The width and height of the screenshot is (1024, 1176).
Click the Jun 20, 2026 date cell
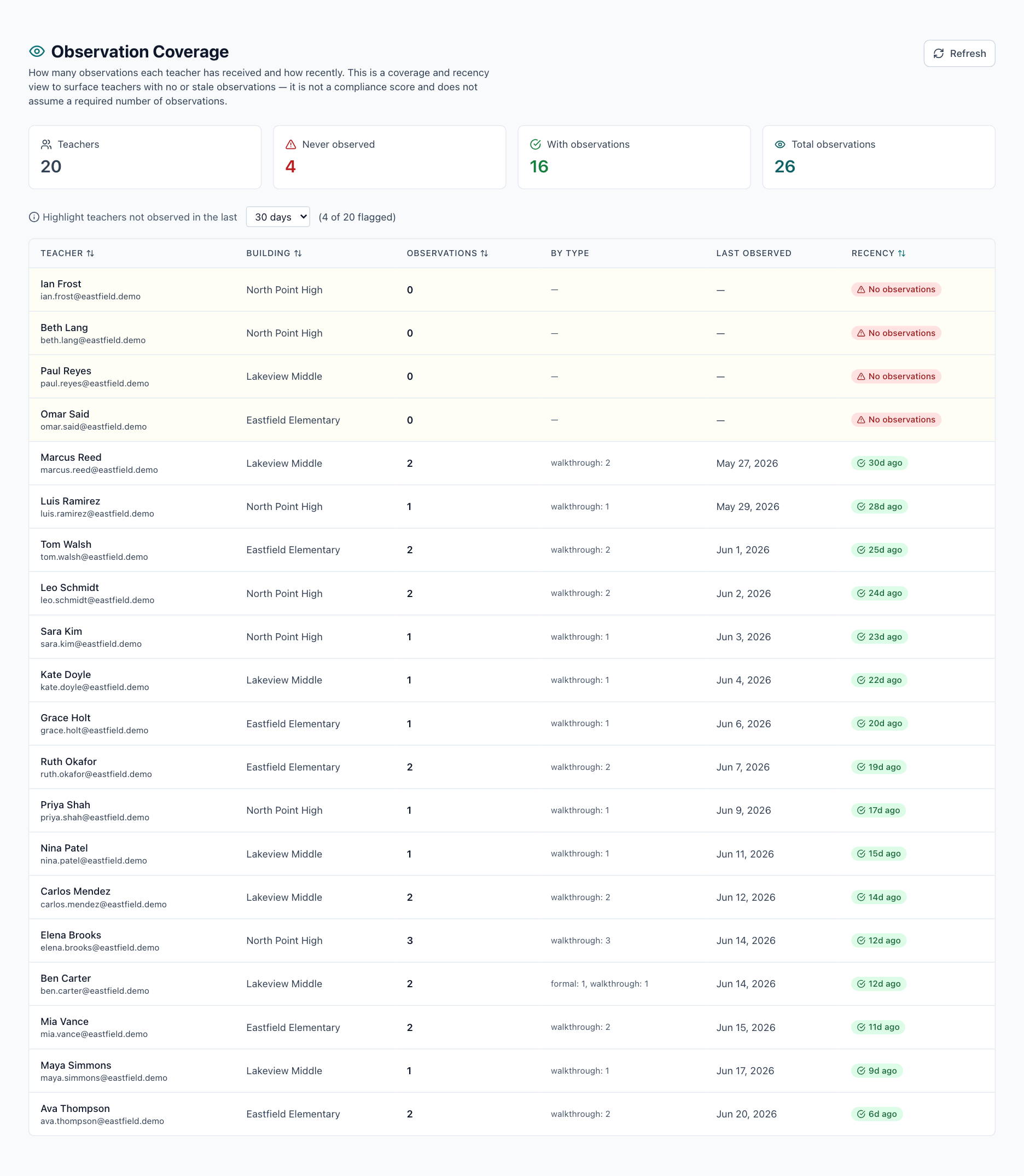pyautogui.click(x=746, y=1114)
